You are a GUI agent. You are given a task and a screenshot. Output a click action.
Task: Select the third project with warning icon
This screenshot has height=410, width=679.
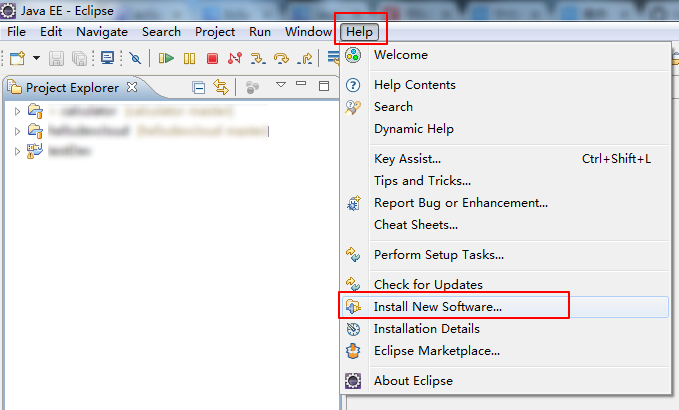pyautogui.click(x=35, y=151)
